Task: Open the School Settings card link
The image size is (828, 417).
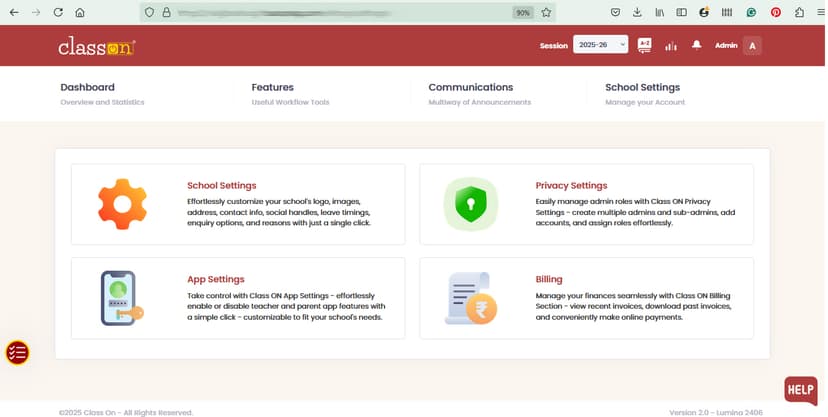Action: pos(222,185)
